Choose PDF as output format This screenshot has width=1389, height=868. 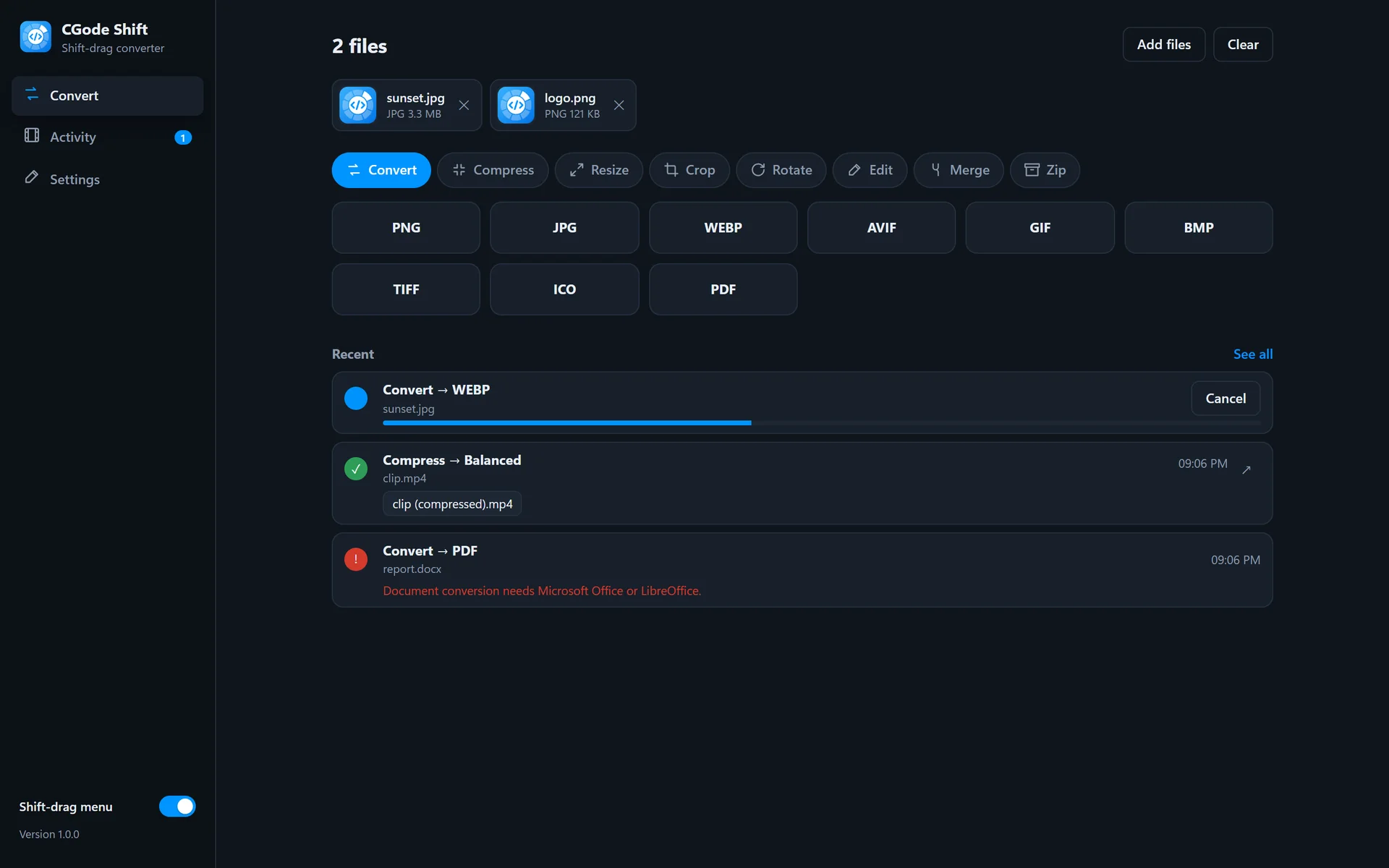click(x=723, y=289)
